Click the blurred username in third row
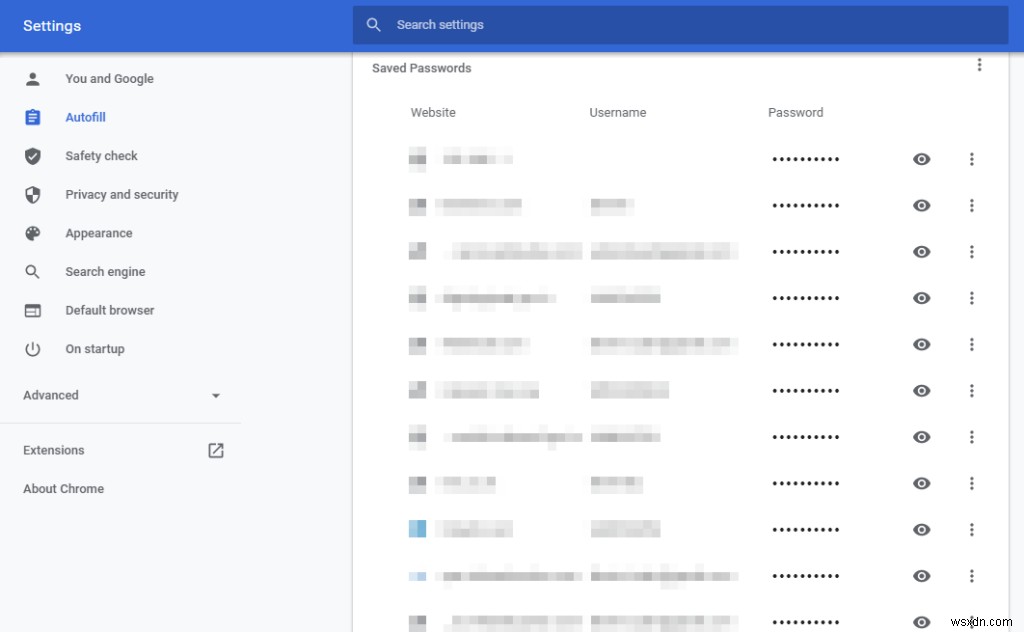 click(x=664, y=251)
